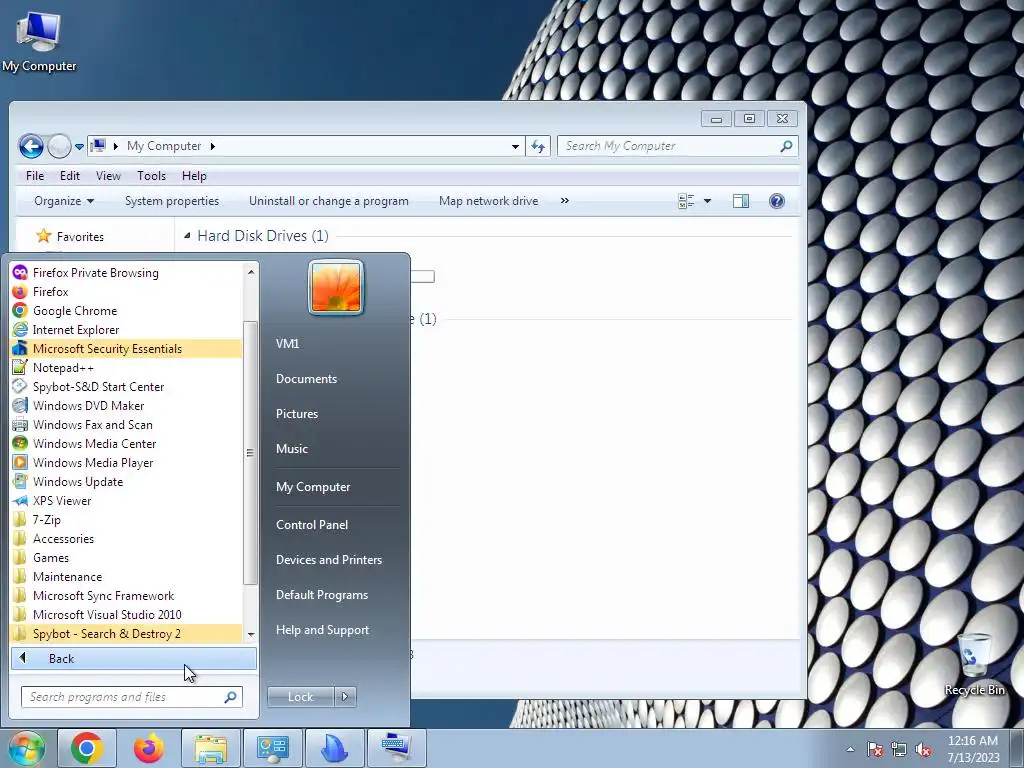Expand the Maintenance folder

pyautogui.click(x=127, y=577)
